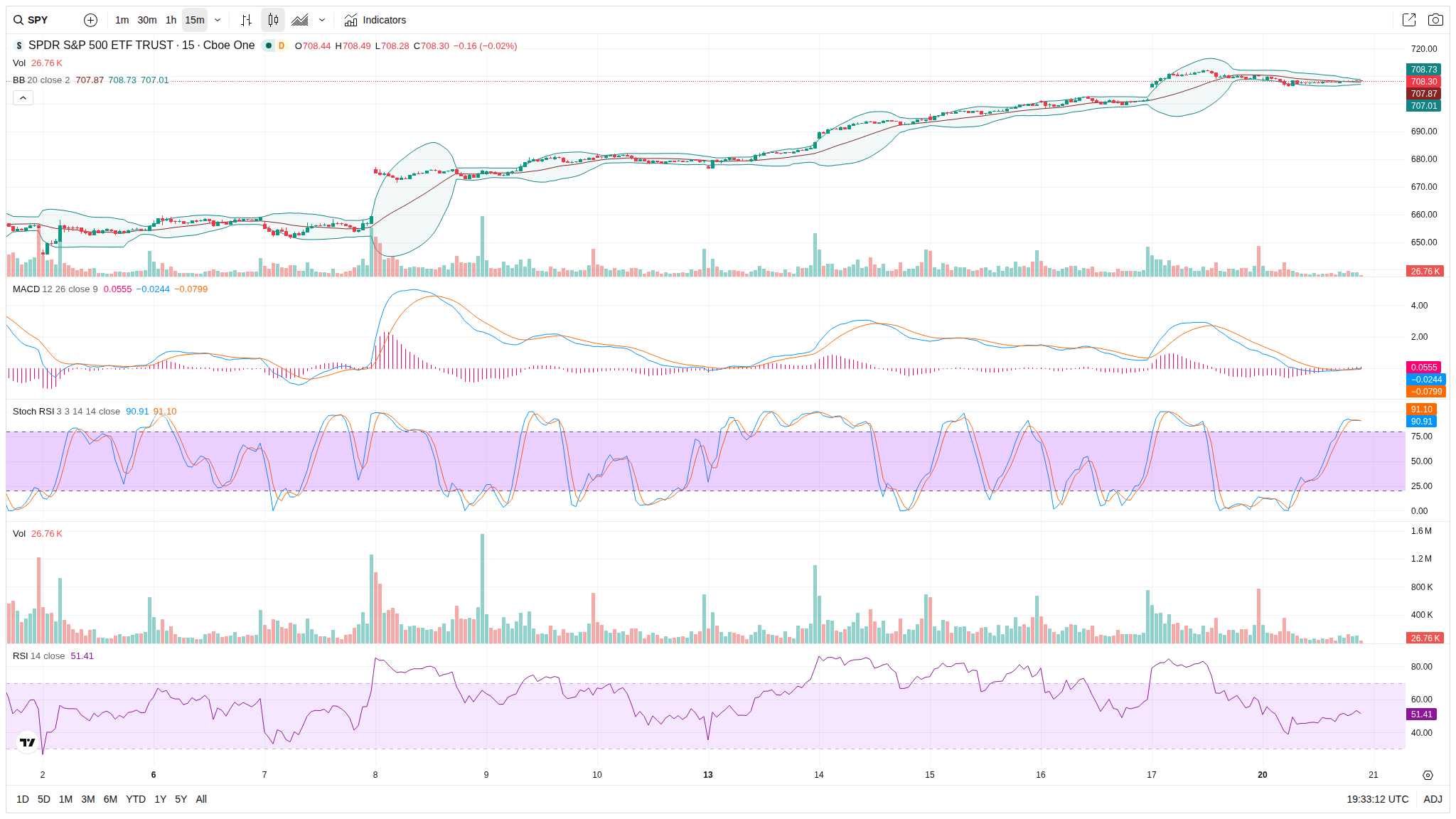Expand the time interval dropdown chevron

[x=218, y=20]
